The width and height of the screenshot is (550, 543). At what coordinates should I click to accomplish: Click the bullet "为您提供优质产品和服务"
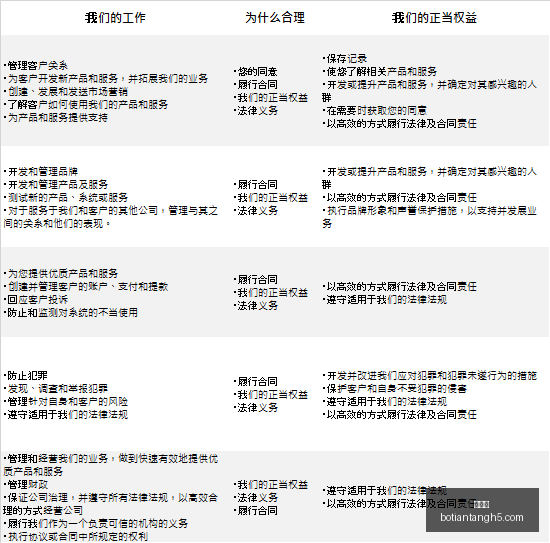click(61, 273)
